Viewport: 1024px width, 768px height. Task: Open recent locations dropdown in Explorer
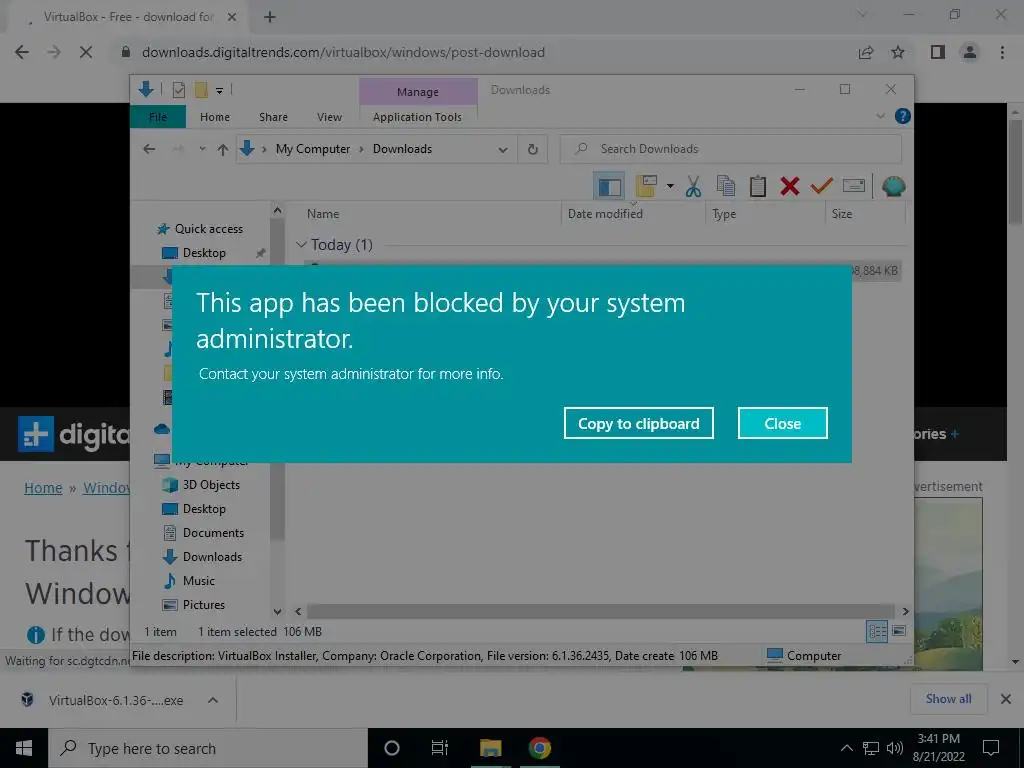click(202, 150)
